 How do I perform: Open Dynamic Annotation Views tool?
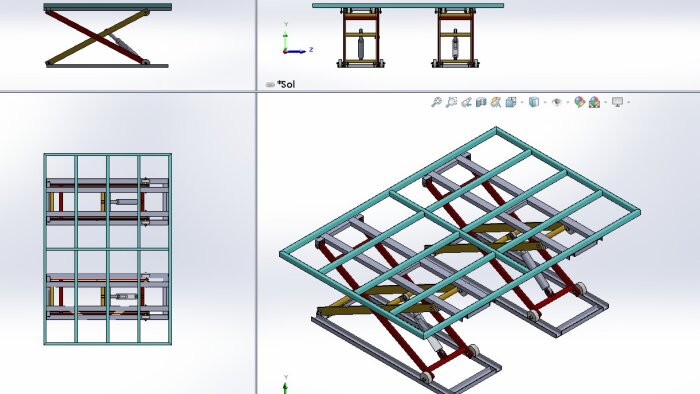coord(496,102)
